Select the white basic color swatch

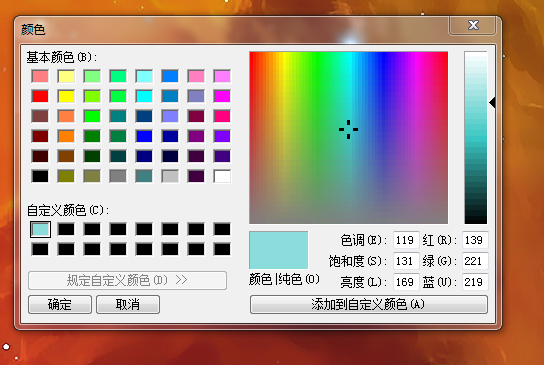(x=222, y=176)
